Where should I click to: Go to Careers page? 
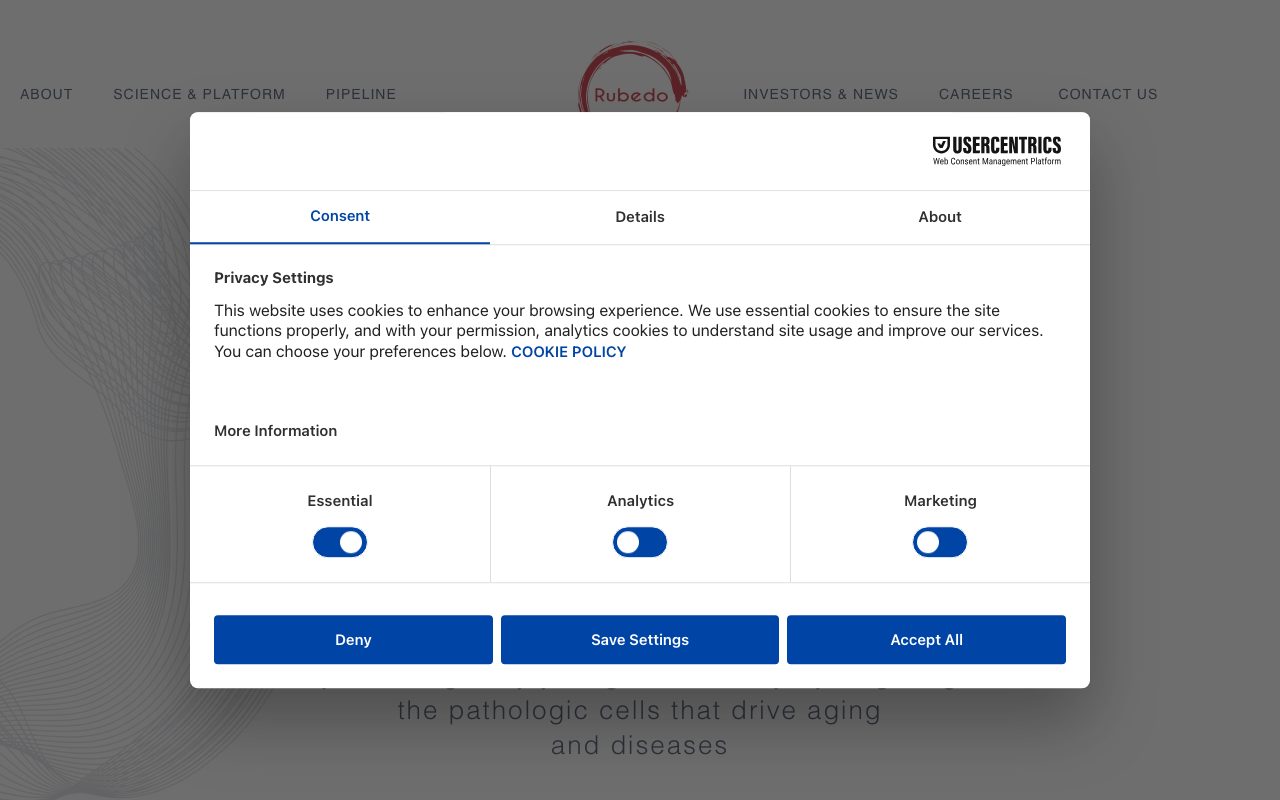(976, 94)
